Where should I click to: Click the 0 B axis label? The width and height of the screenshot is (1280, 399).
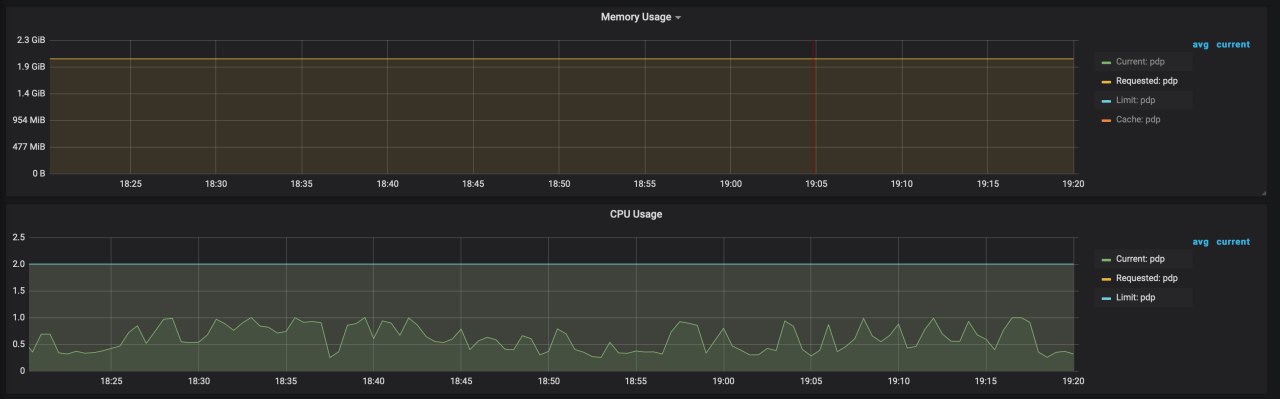[38, 173]
